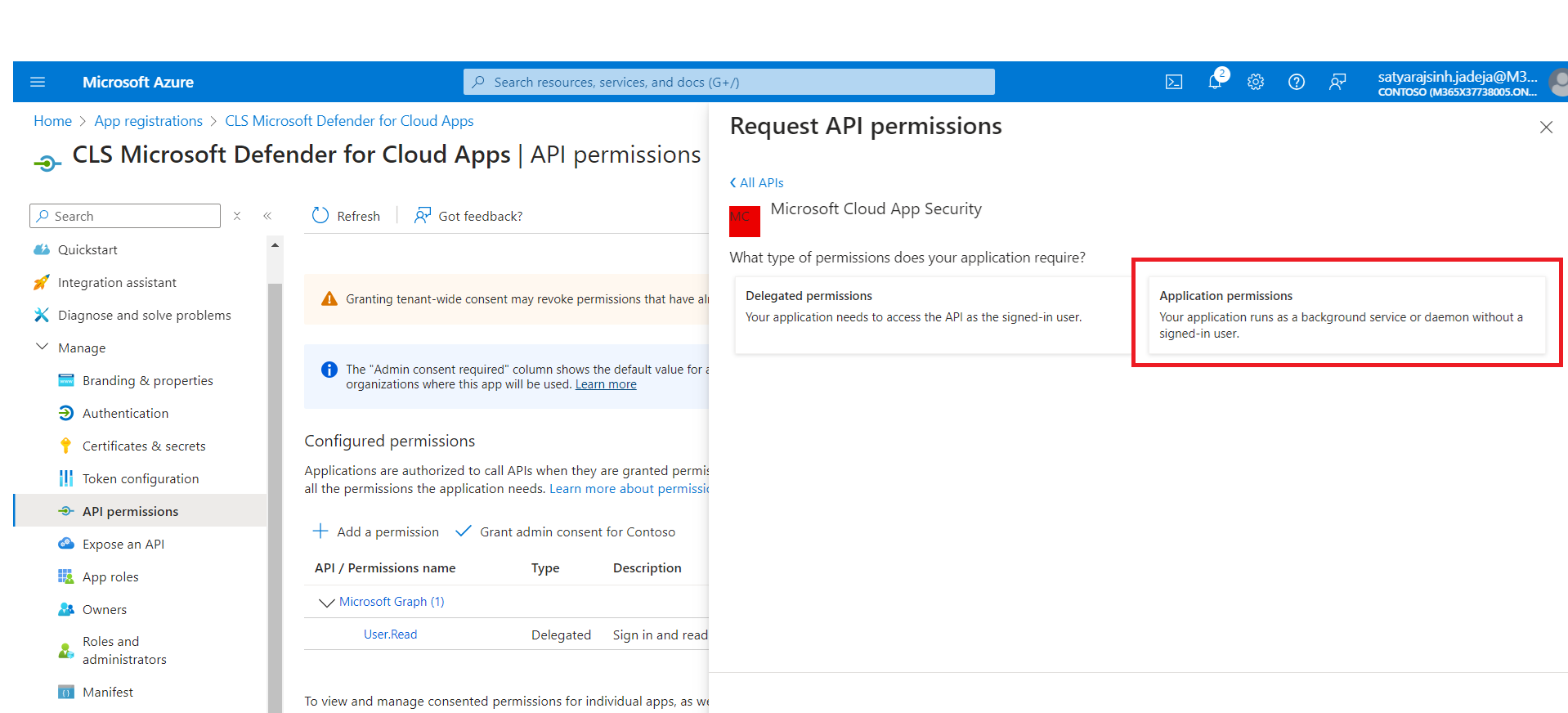
Task: Click the Roles and administrators icon
Action: click(x=66, y=651)
